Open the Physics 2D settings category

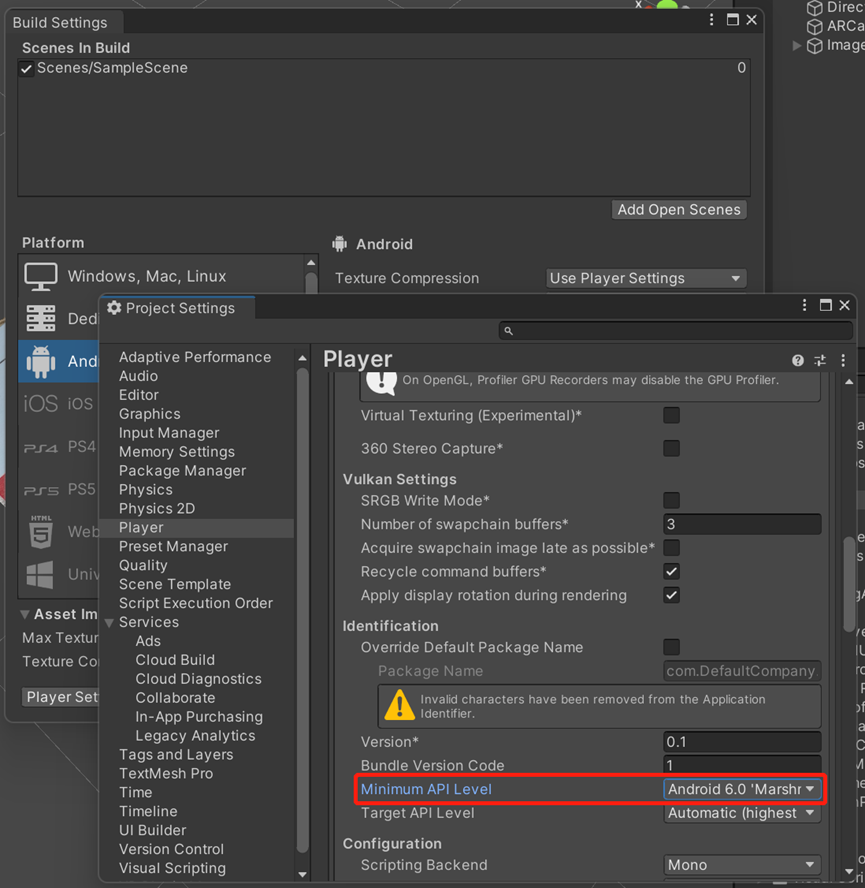tap(157, 509)
